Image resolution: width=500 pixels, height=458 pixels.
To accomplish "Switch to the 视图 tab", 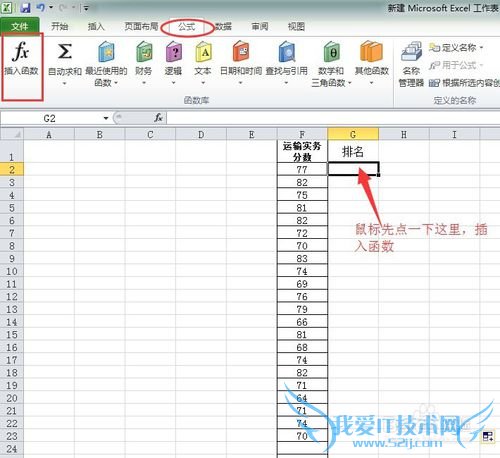I will tap(296, 26).
